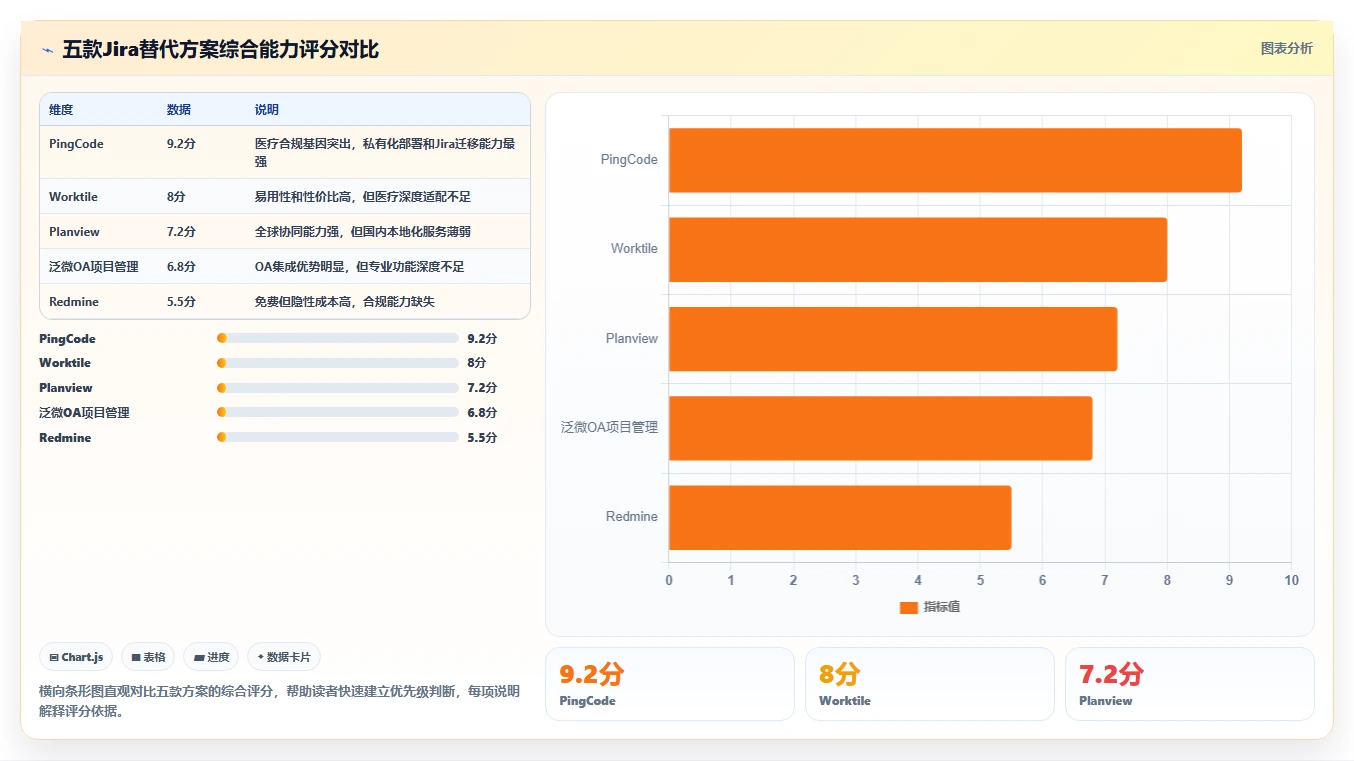This screenshot has height=761, width=1354.
Task: Click the Planview progress bar
Action: tap(337, 388)
